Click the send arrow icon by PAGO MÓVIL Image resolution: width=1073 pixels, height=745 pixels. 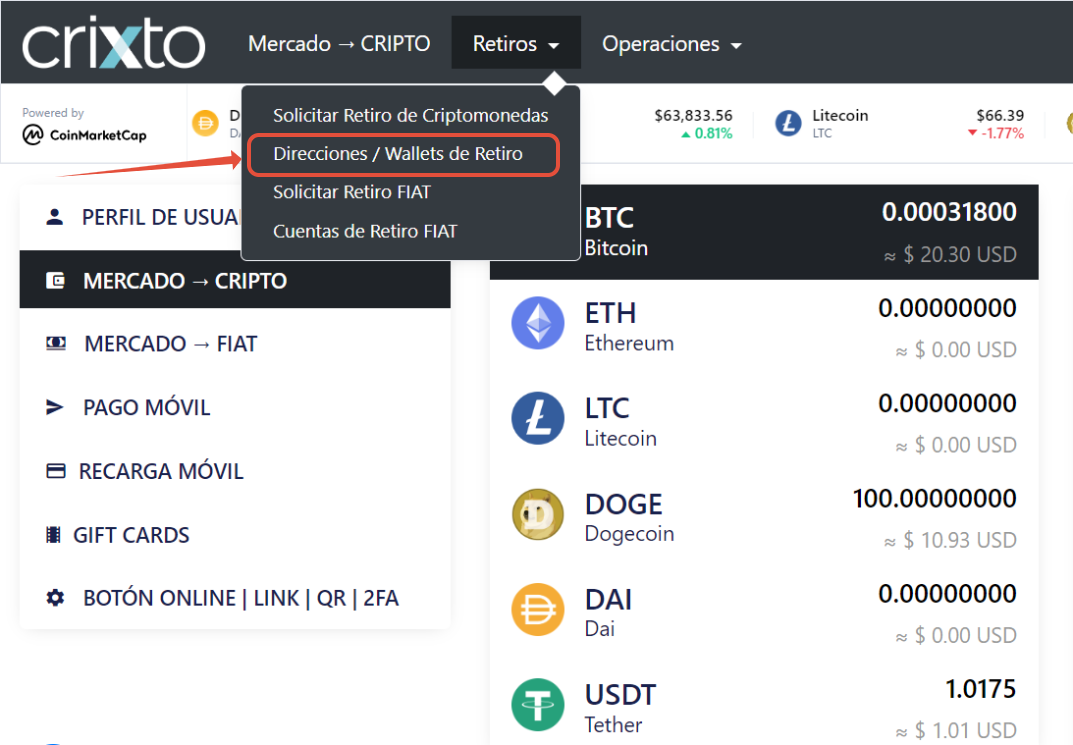point(55,407)
